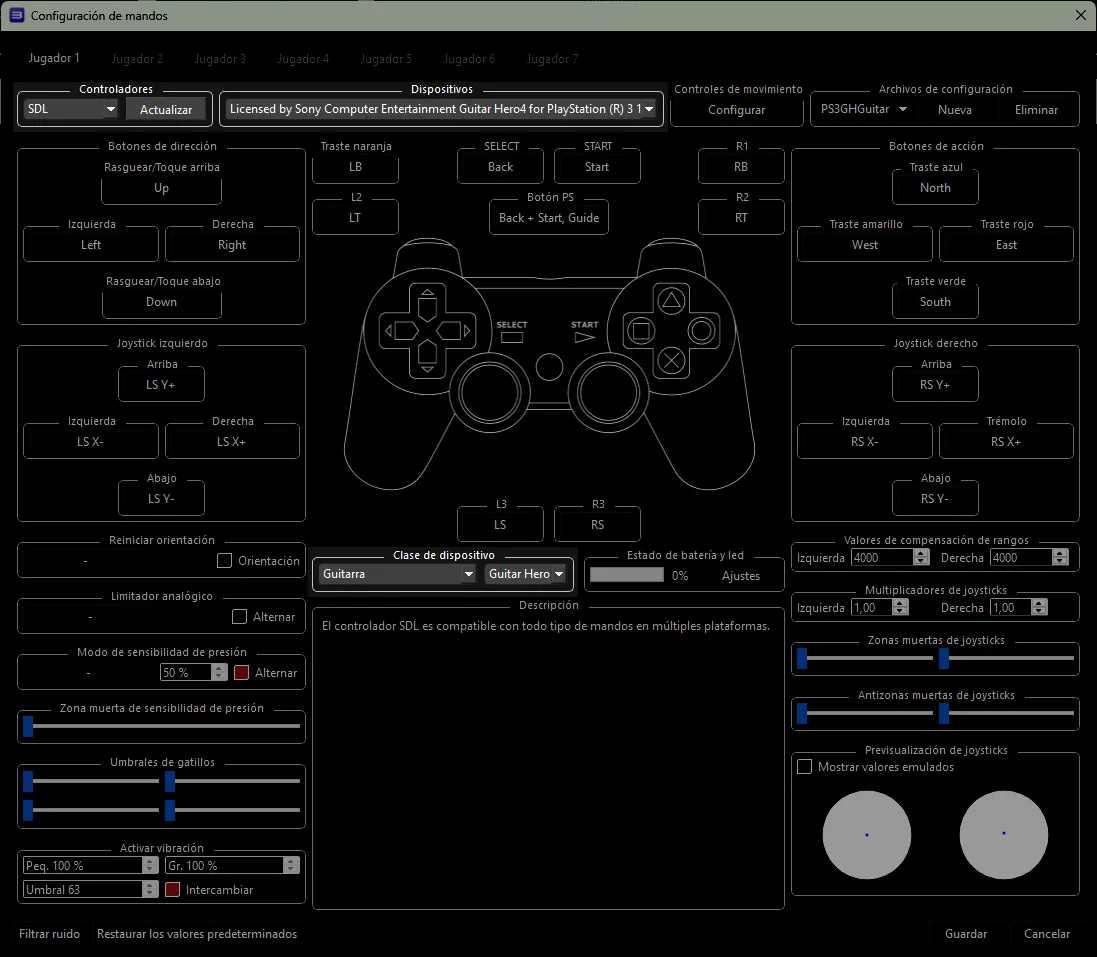Image resolution: width=1097 pixels, height=957 pixels.
Task: Click the Zona muerta de sensibilidad slider
Action: (x=162, y=726)
